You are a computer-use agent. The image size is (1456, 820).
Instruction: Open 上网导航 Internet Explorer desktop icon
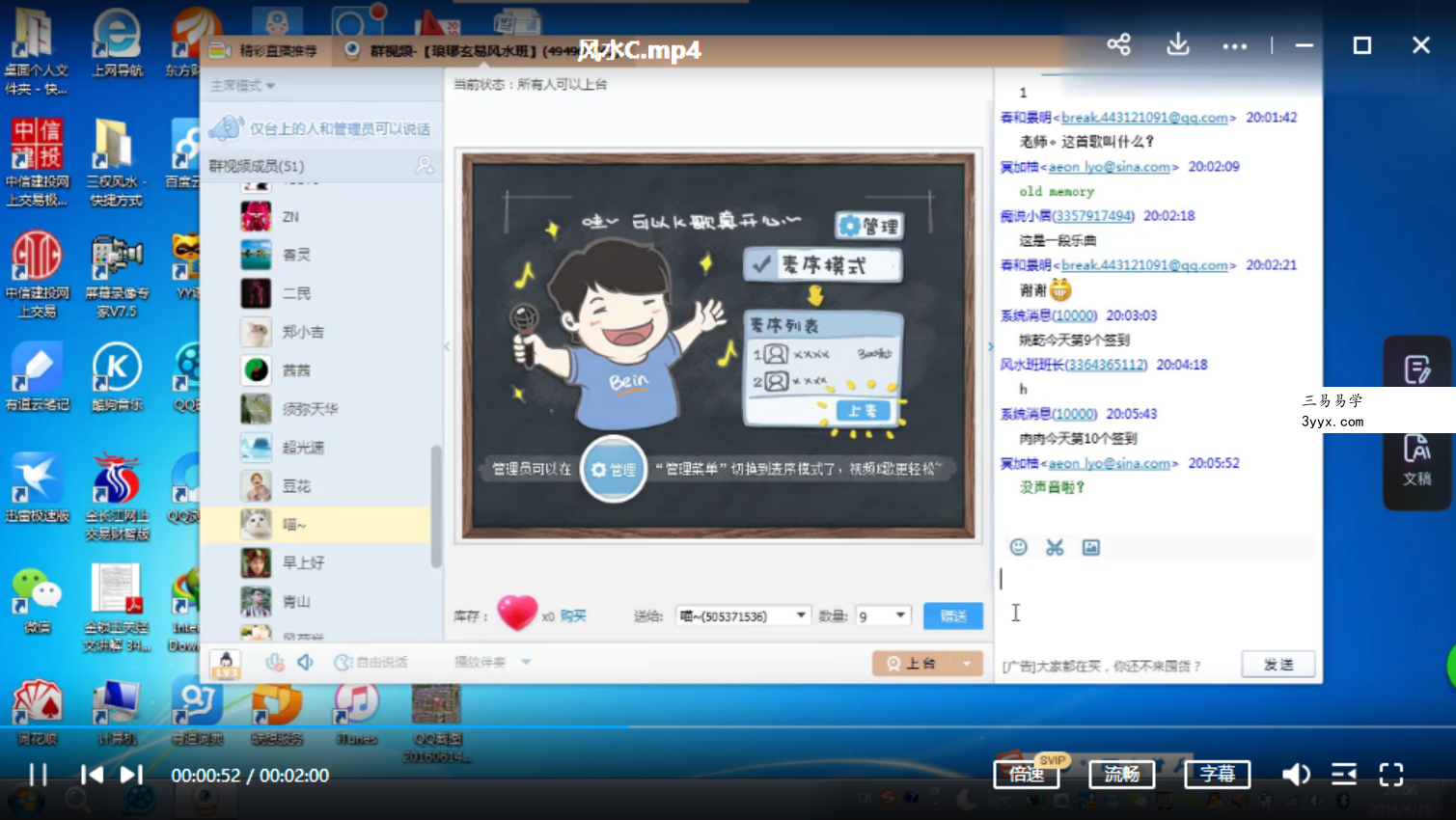coord(117,43)
